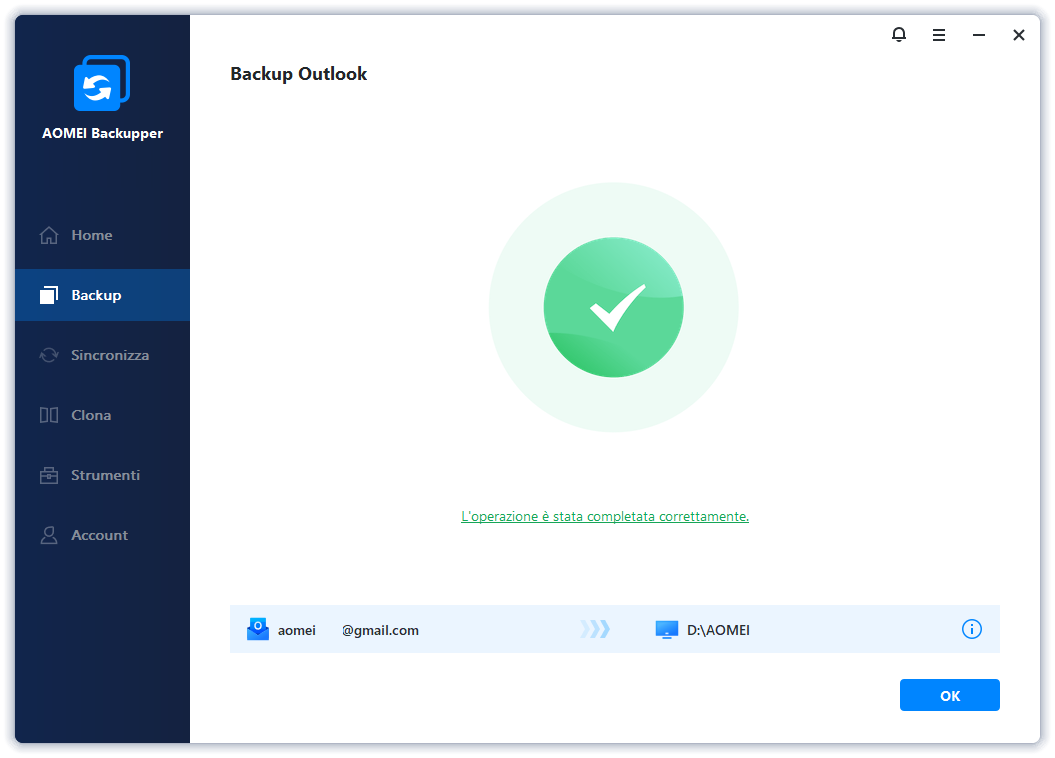Click the Outlook mail source icon
Viewport: 1055px width, 758px height.
pyautogui.click(x=258, y=629)
